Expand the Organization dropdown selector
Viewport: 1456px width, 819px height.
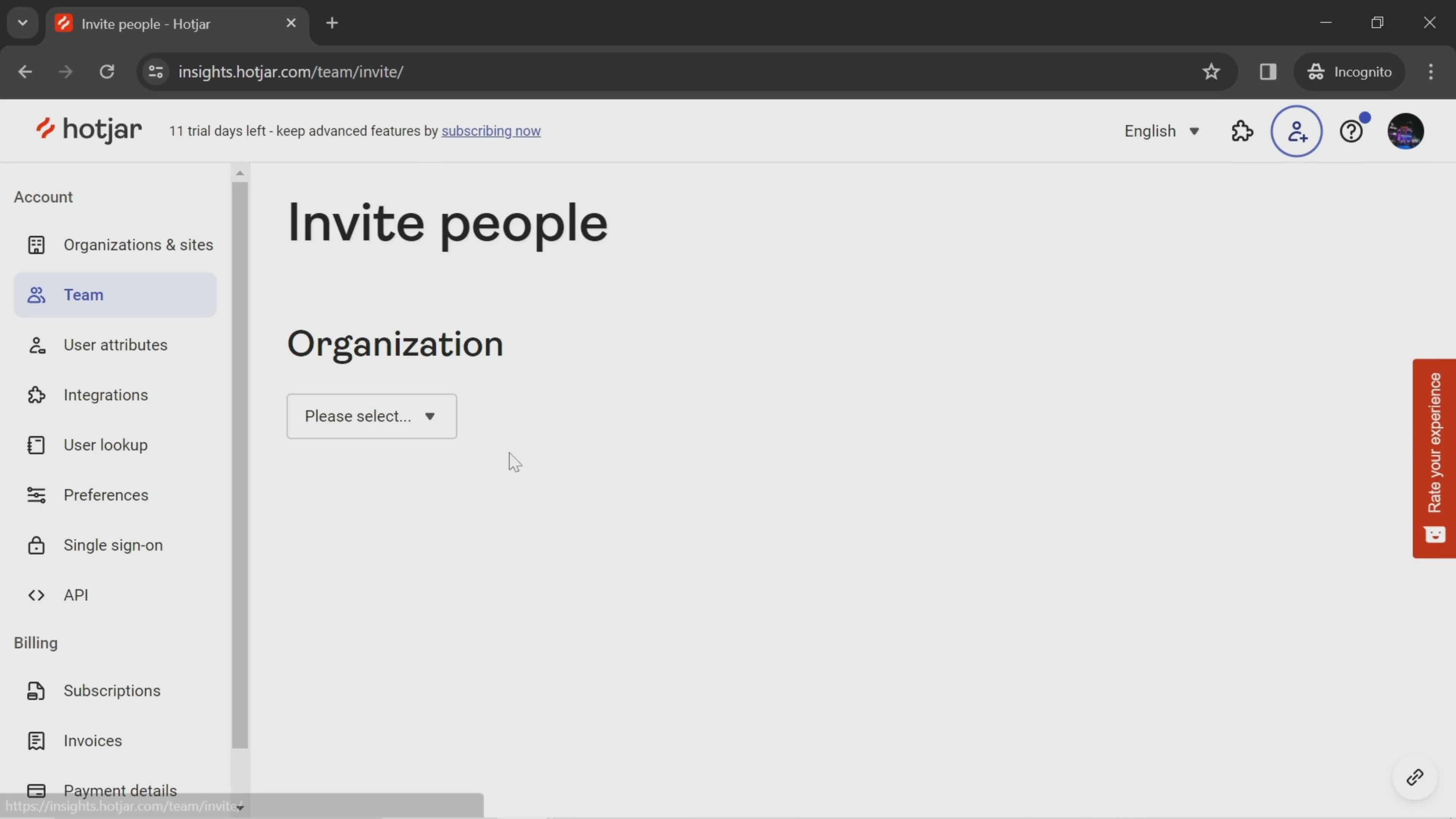[x=371, y=416]
